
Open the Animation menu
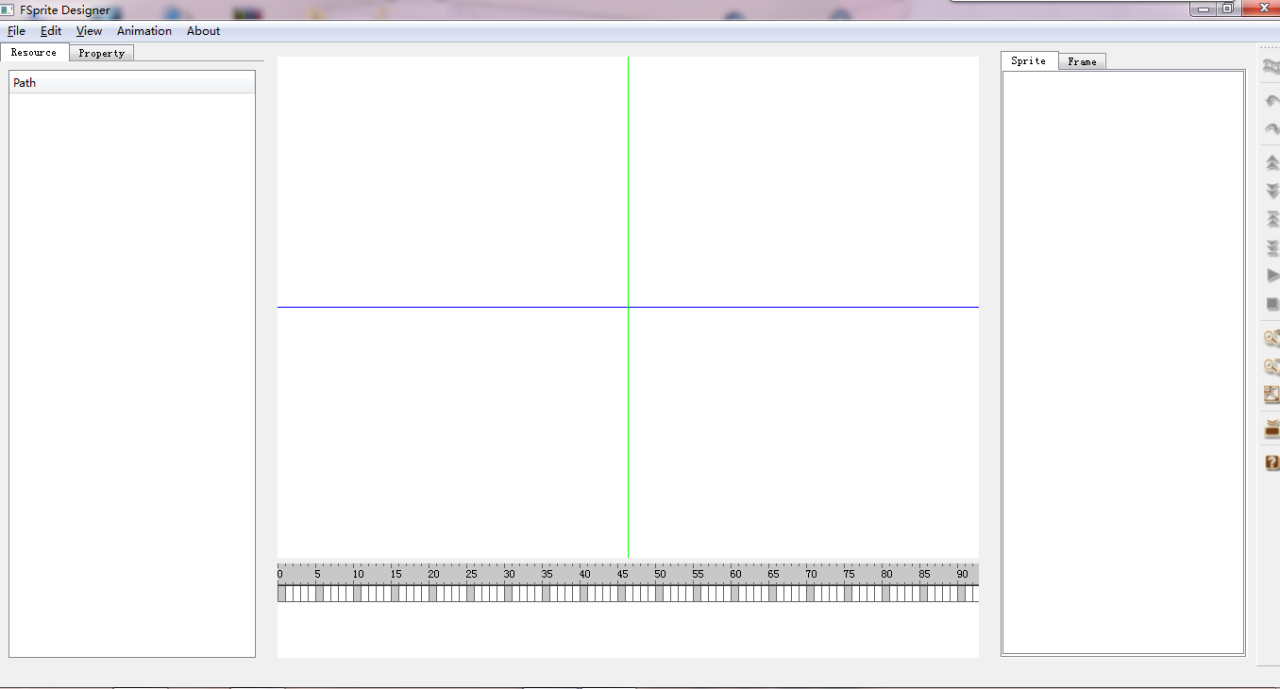(144, 31)
